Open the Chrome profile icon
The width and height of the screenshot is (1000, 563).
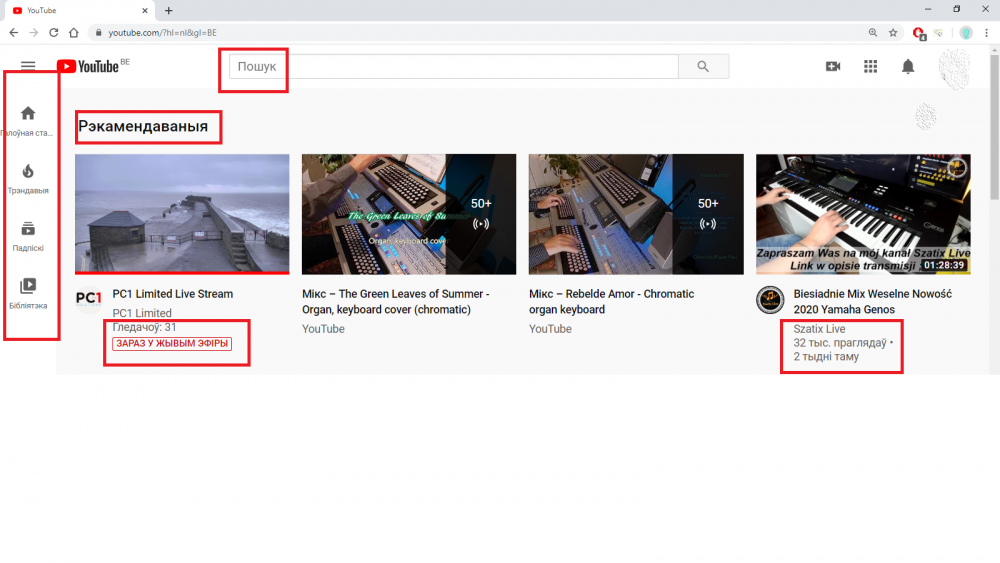(x=966, y=33)
